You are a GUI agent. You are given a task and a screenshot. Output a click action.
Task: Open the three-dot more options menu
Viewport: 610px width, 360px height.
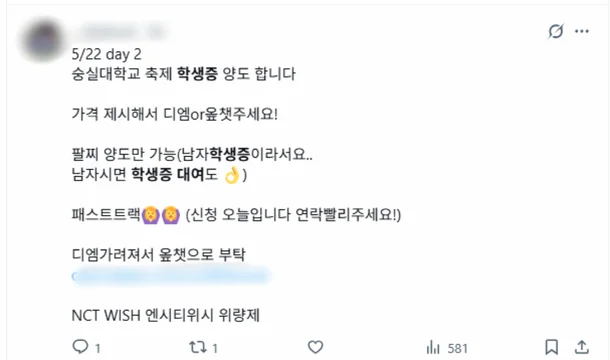click(582, 31)
